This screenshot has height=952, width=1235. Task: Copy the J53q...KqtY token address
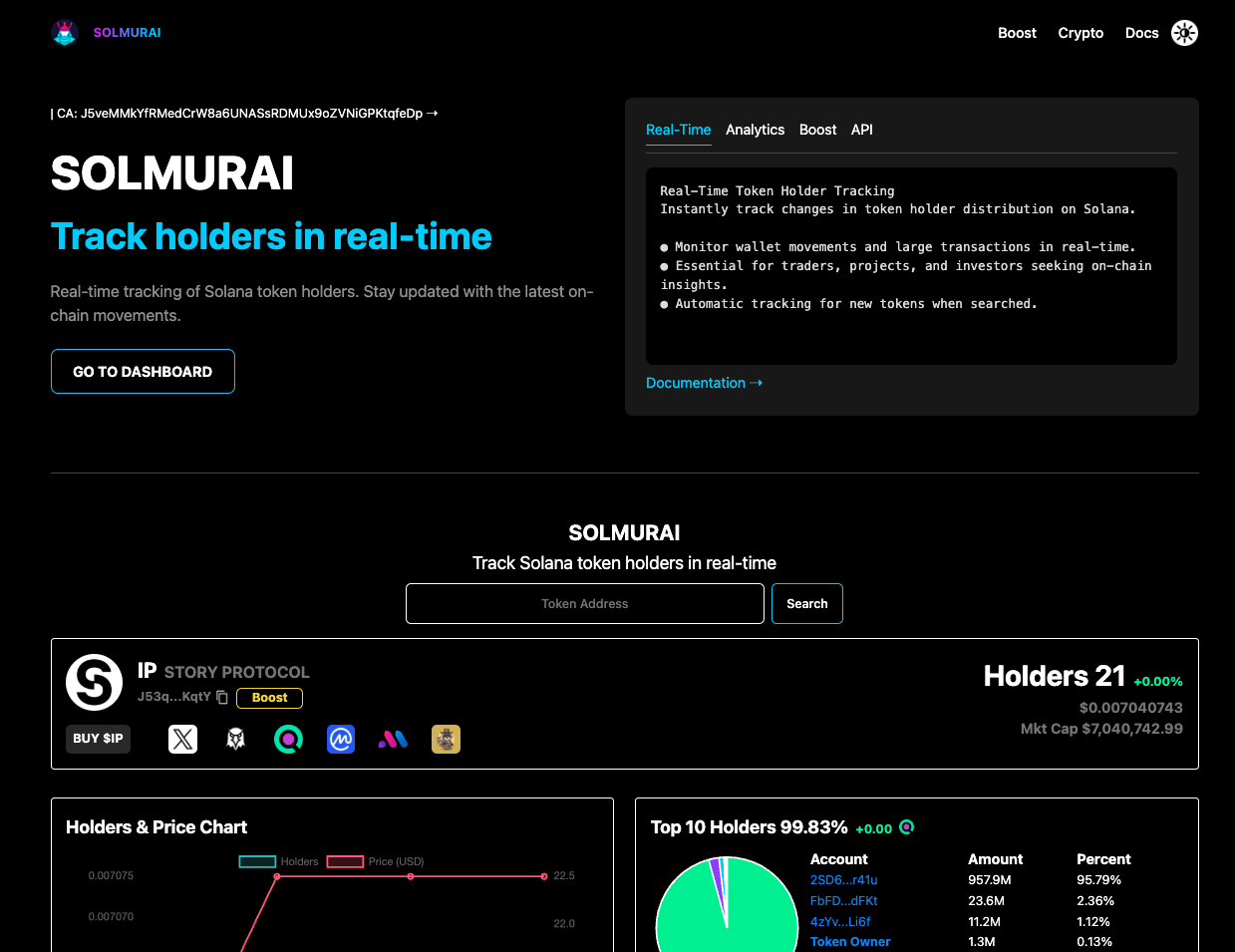tap(222, 697)
